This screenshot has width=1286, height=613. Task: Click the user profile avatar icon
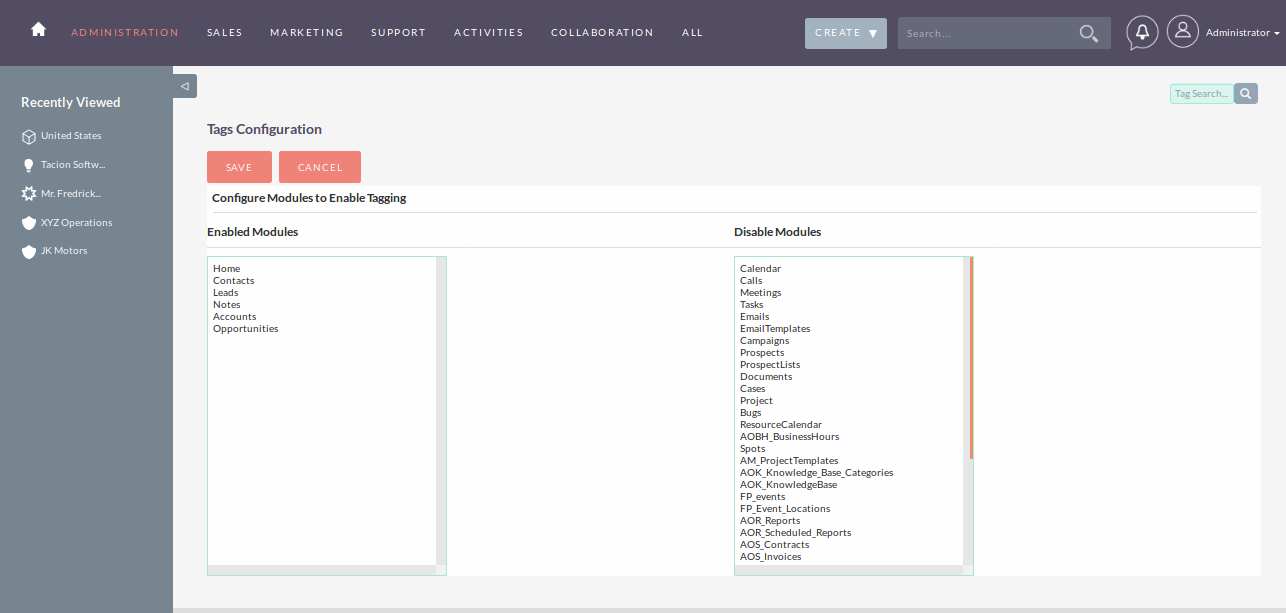click(x=1182, y=32)
